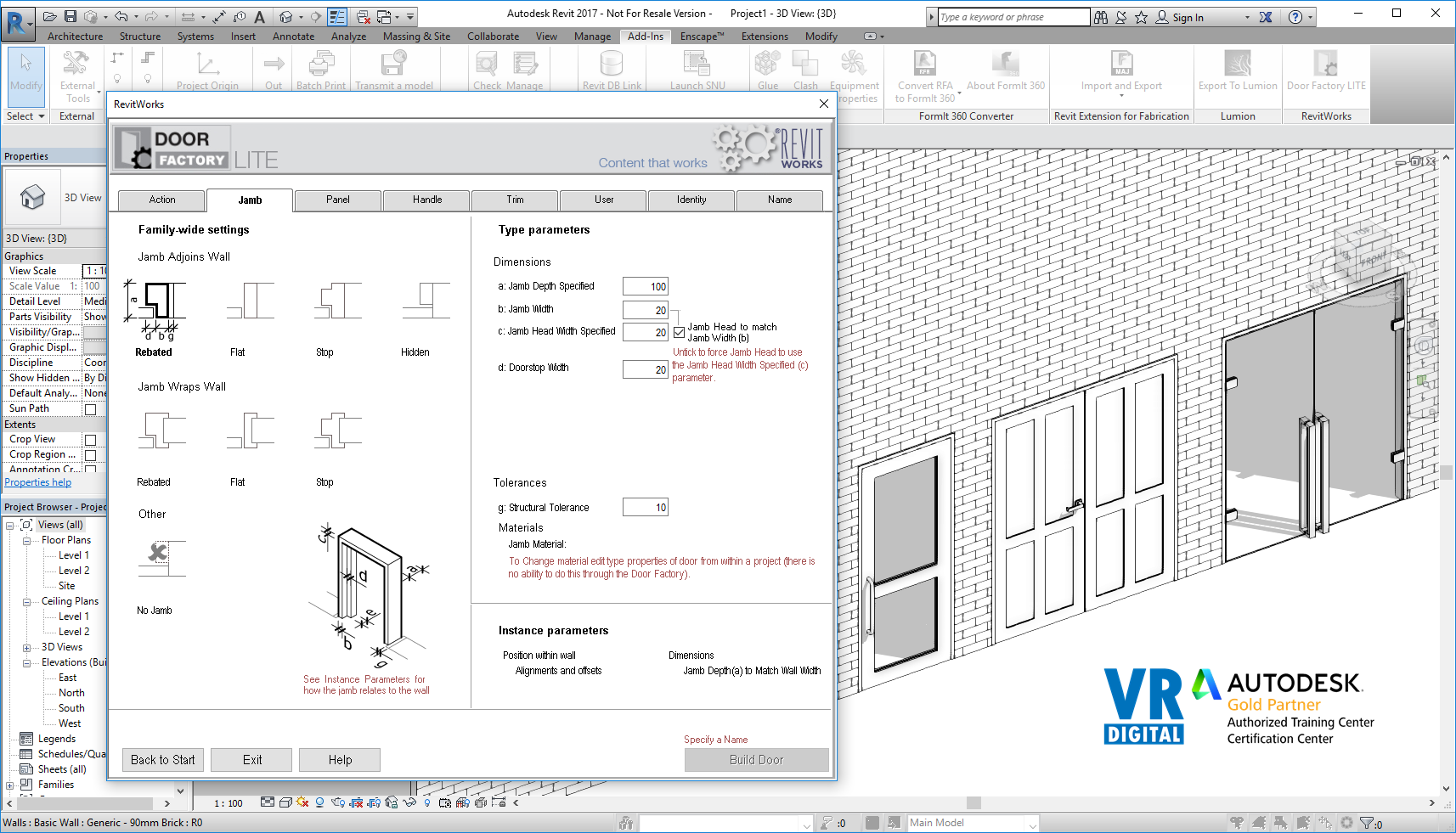
Task: Click the Text tool icon in quick access toolbar
Action: [260, 16]
